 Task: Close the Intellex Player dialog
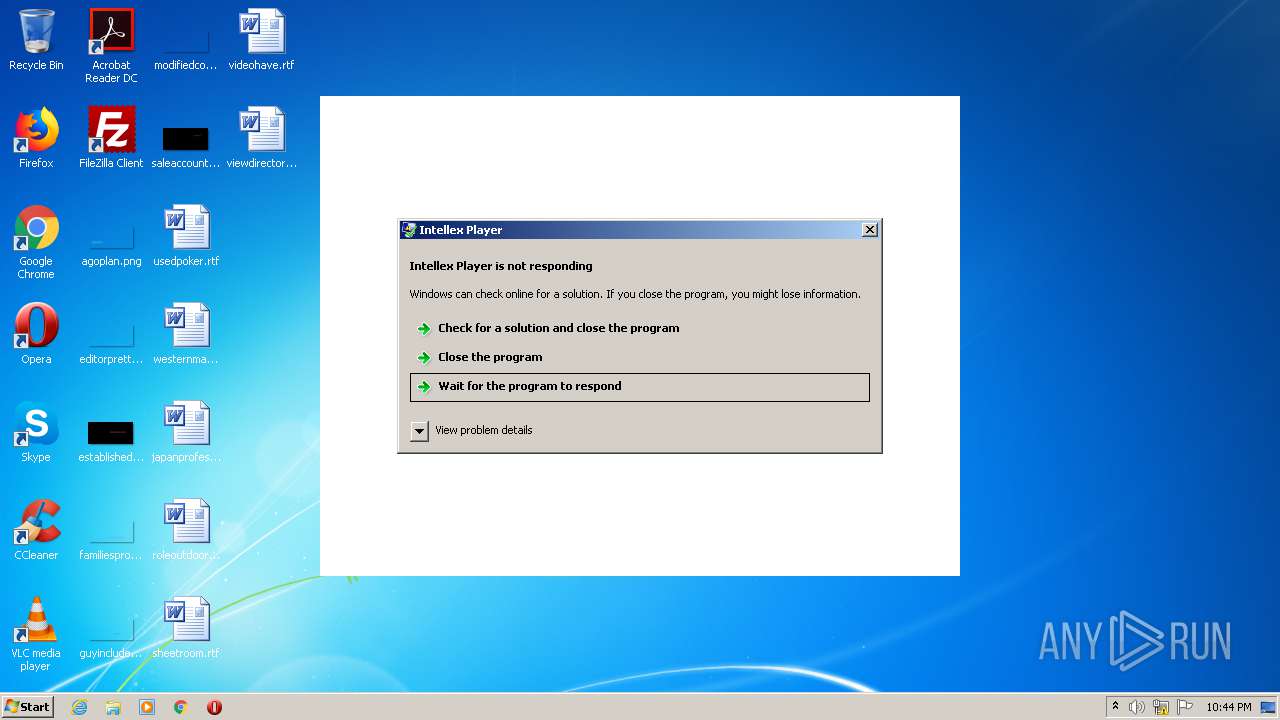[870, 230]
